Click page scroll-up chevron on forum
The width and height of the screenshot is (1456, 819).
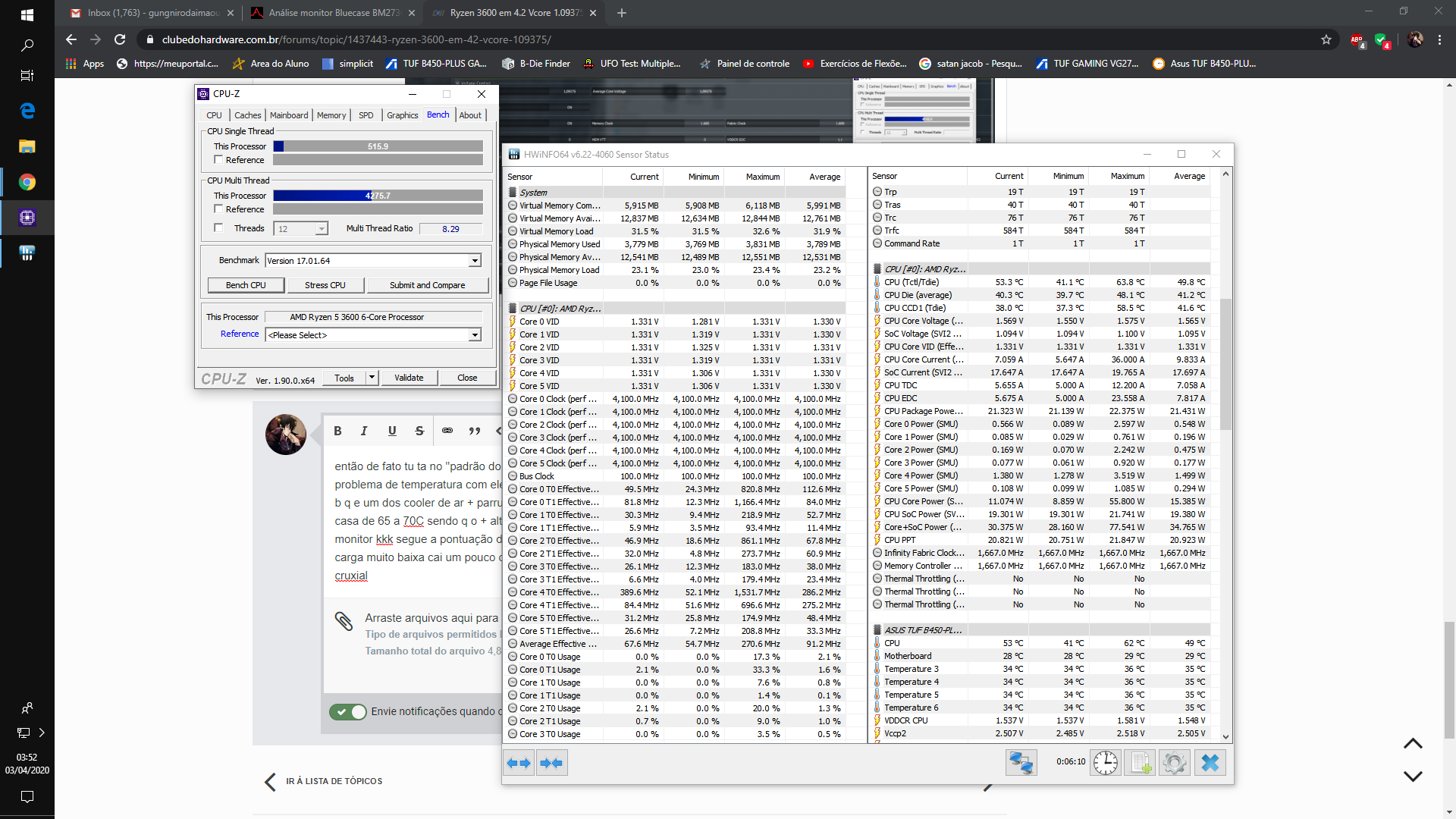pos(1413,744)
